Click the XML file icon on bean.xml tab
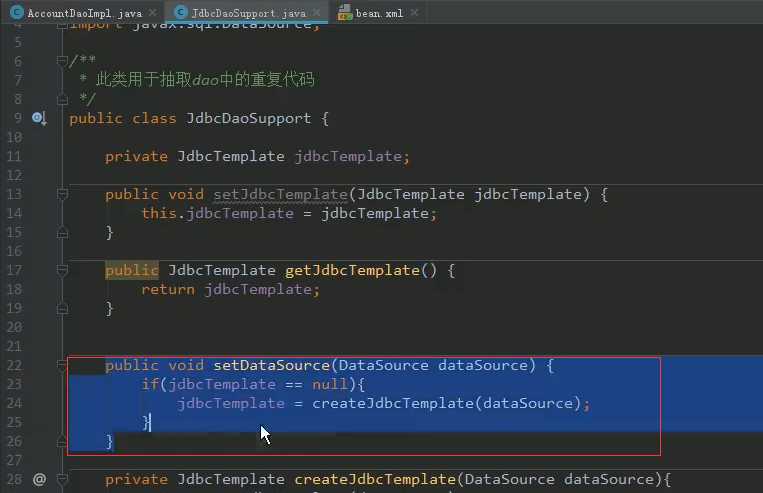Image resolution: width=763 pixels, height=493 pixels. (x=345, y=13)
